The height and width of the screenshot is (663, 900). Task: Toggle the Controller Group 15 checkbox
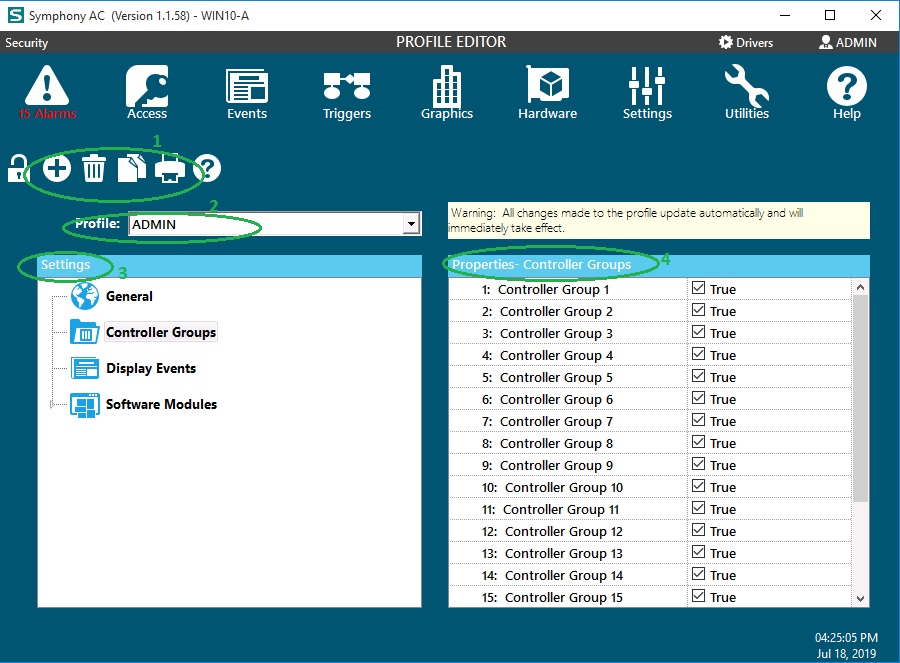699,596
